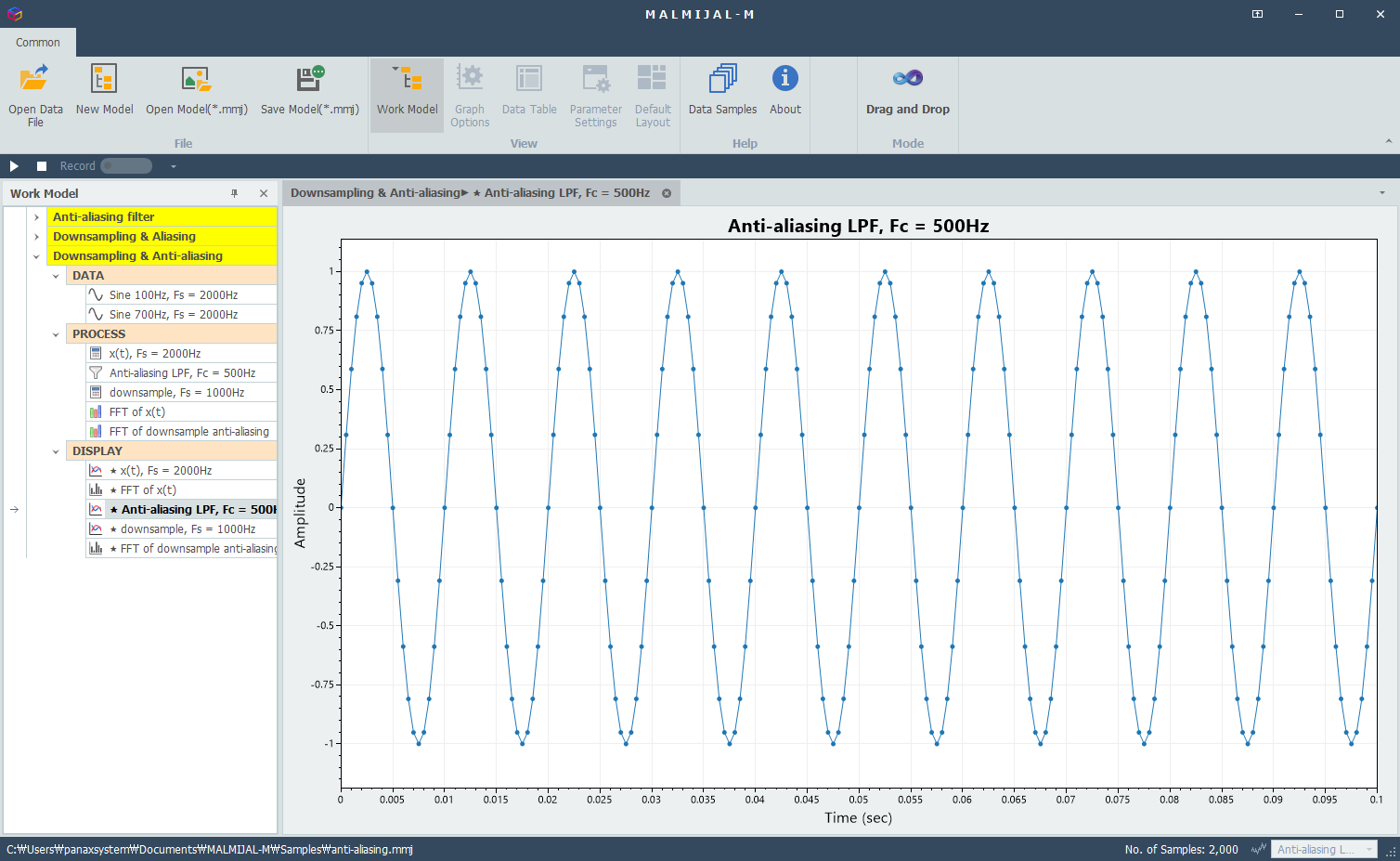Switch to Drag and Drop mode
The height and width of the screenshot is (861, 1400).
(x=908, y=90)
